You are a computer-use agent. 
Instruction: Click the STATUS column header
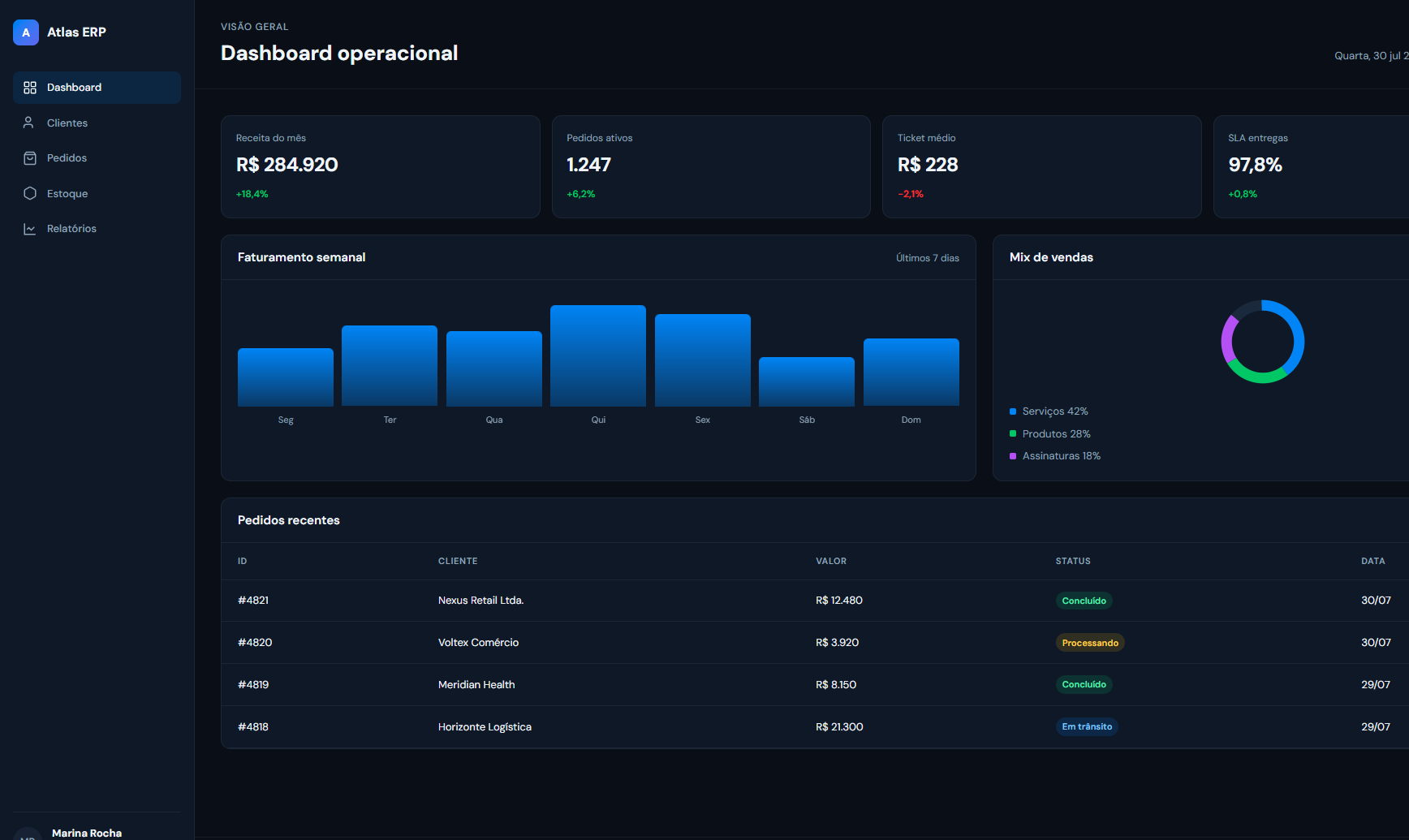(1073, 562)
